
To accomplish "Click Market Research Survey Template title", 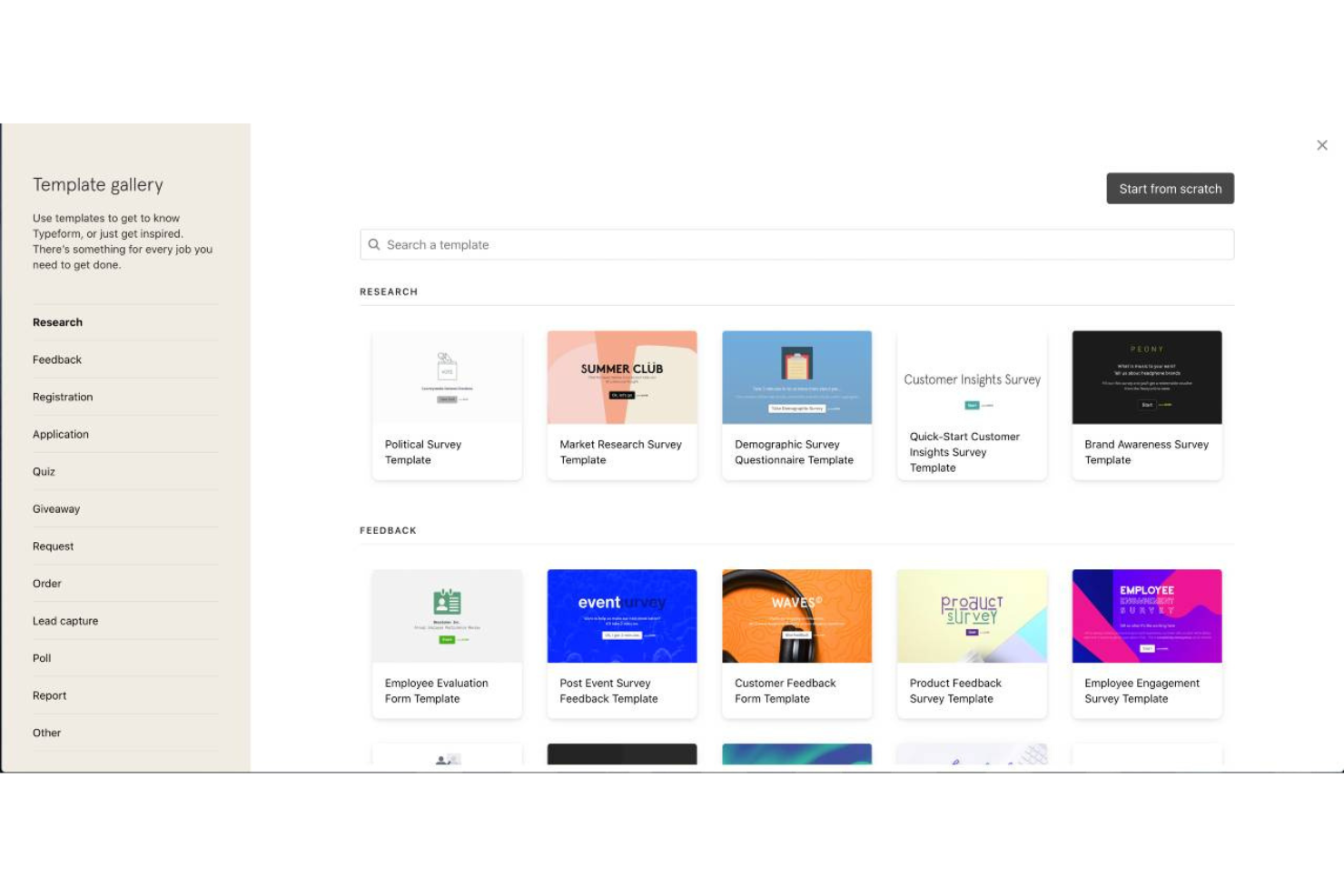I will click(620, 452).
